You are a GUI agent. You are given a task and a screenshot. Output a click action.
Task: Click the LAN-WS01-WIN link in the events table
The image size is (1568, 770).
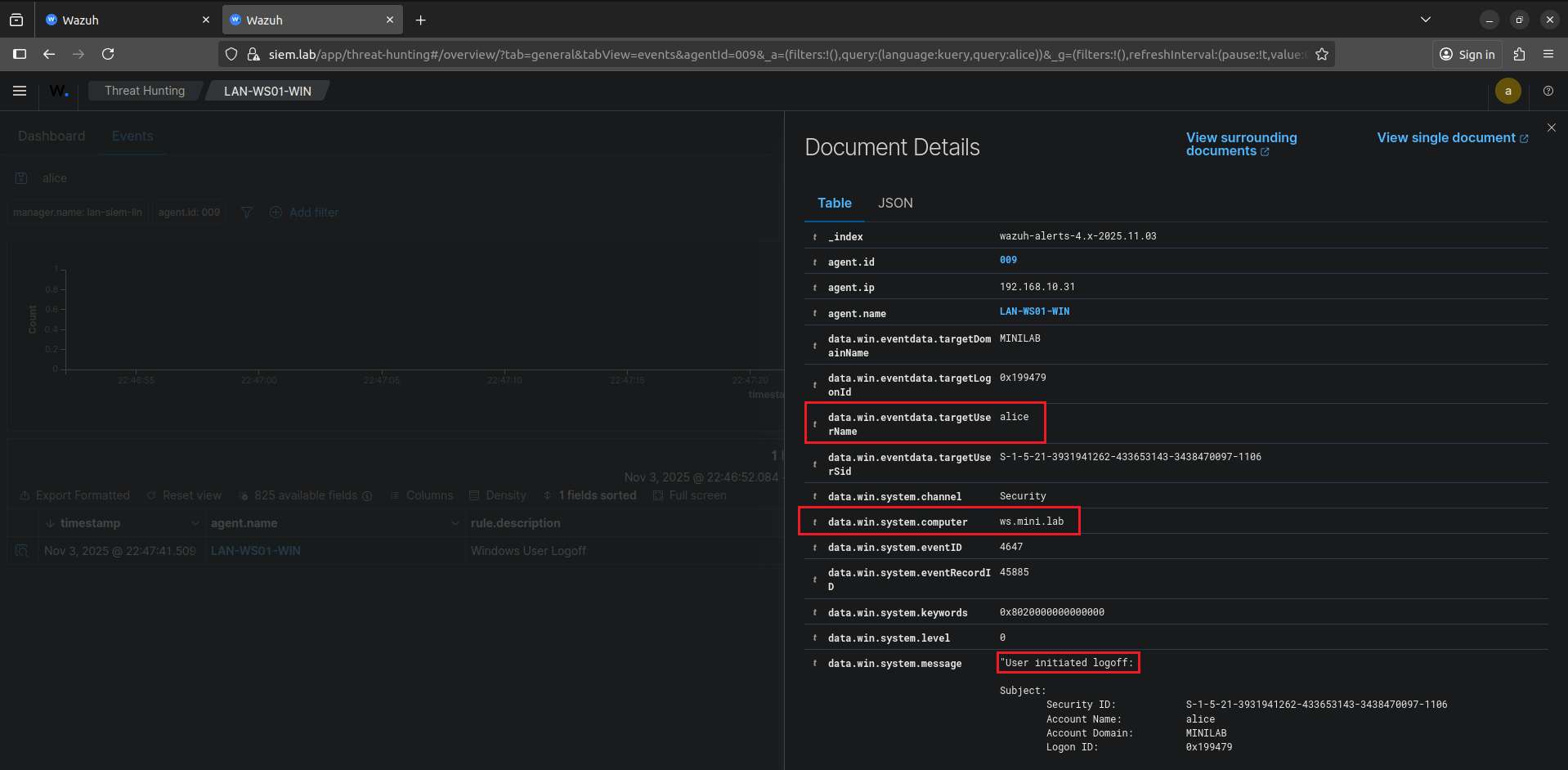tap(255, 551)
